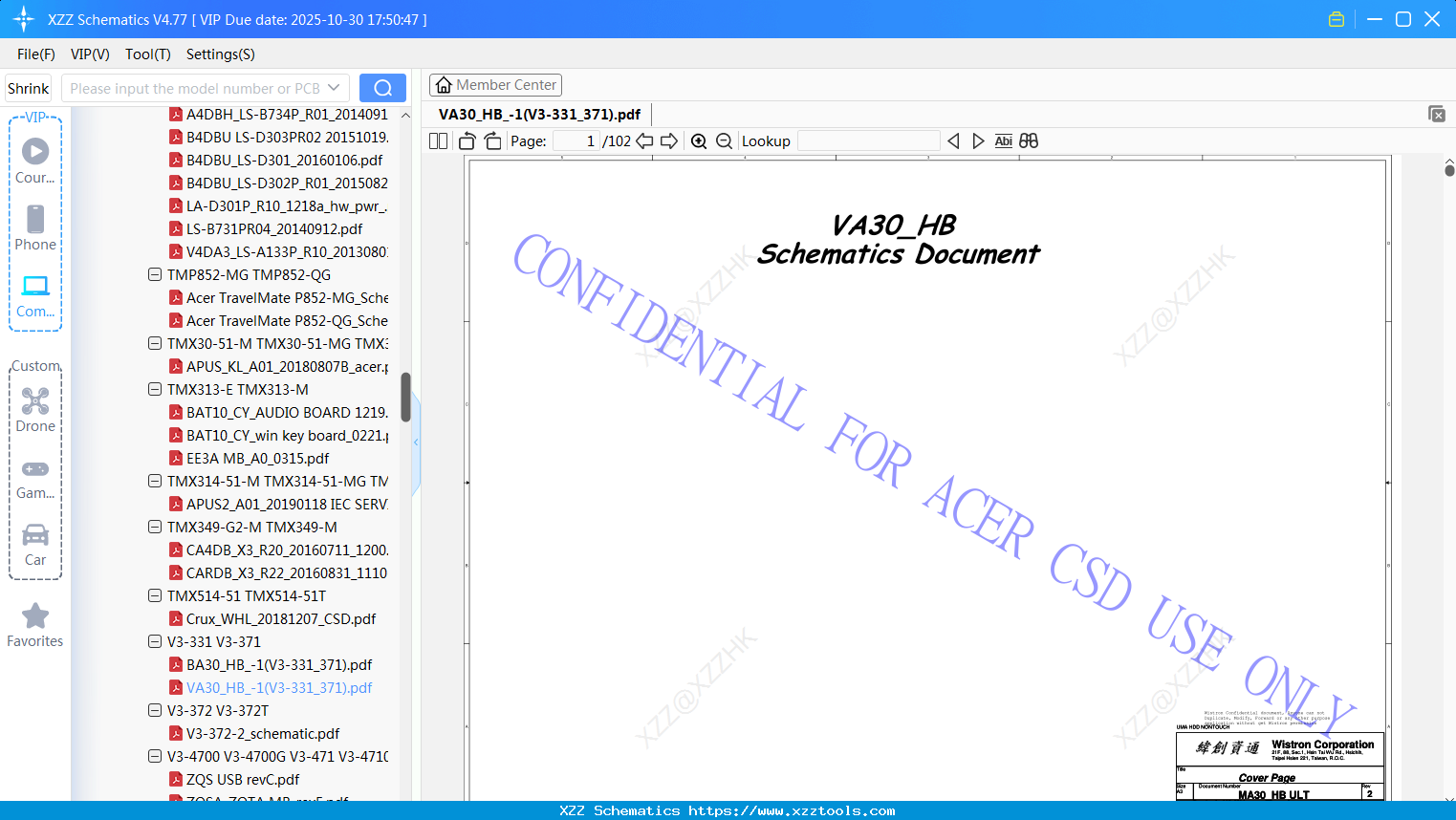Zoom in on the PDF page
The image size is (1456, 820).
click(699, 140)
